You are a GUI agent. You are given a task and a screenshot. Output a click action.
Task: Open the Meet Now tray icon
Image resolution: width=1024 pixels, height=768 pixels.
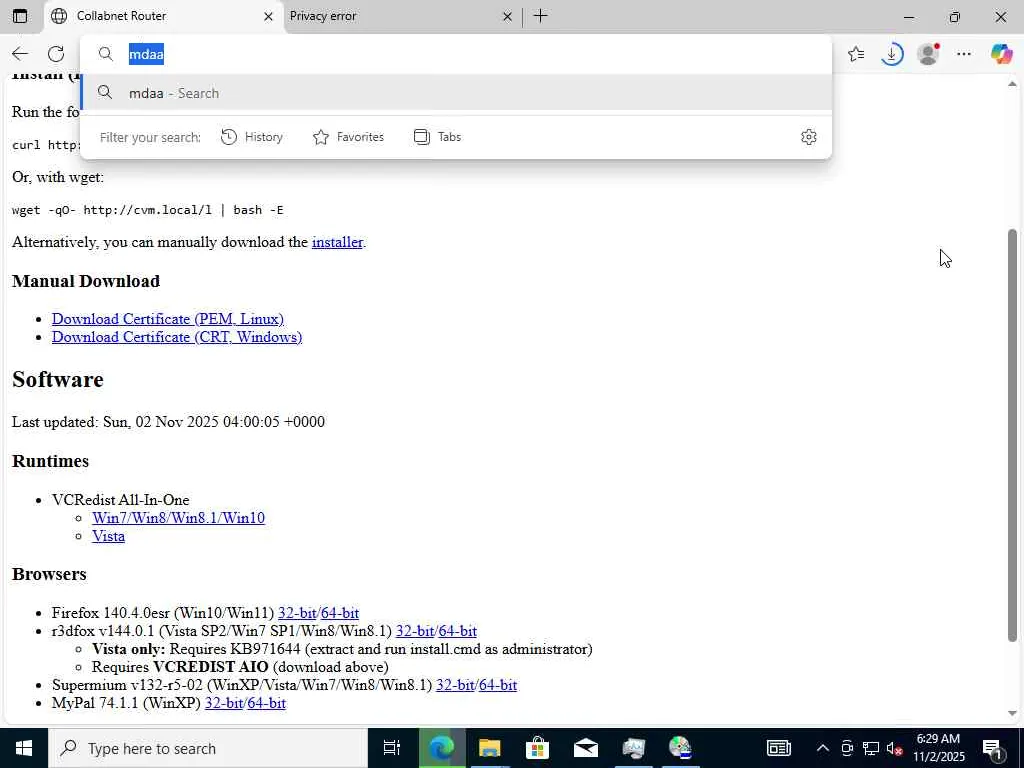tap(847, 748)
